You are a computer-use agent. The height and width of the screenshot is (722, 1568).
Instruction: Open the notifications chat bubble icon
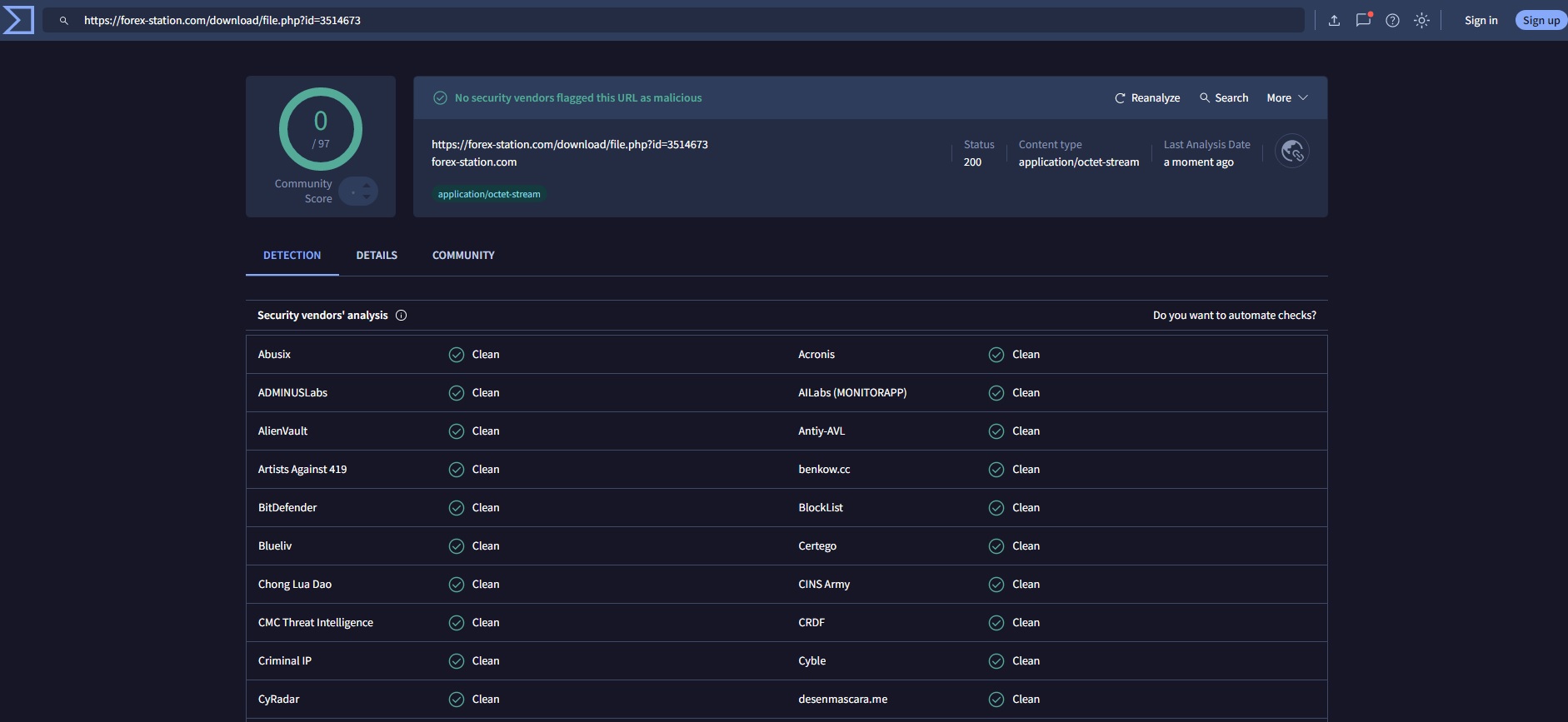[x=1363, y=20]
